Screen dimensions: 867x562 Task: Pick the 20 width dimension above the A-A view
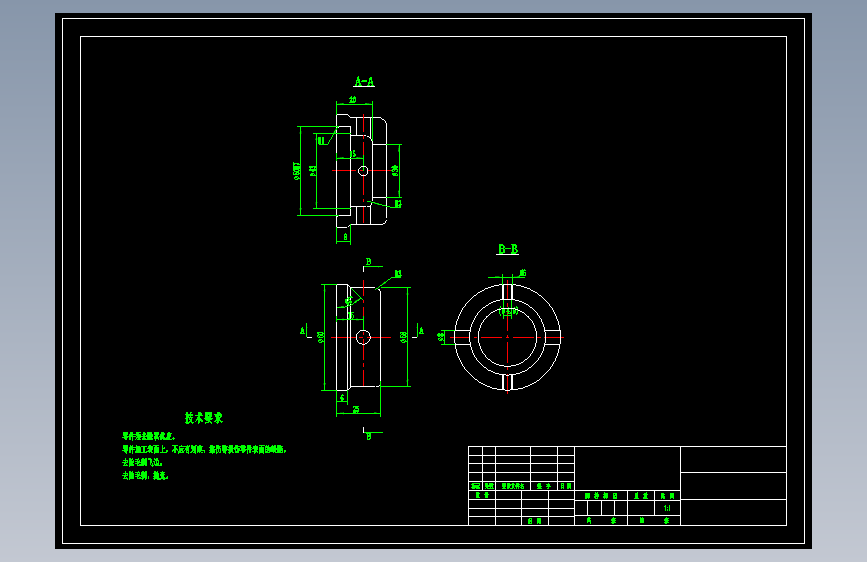(x=353, y=100)
